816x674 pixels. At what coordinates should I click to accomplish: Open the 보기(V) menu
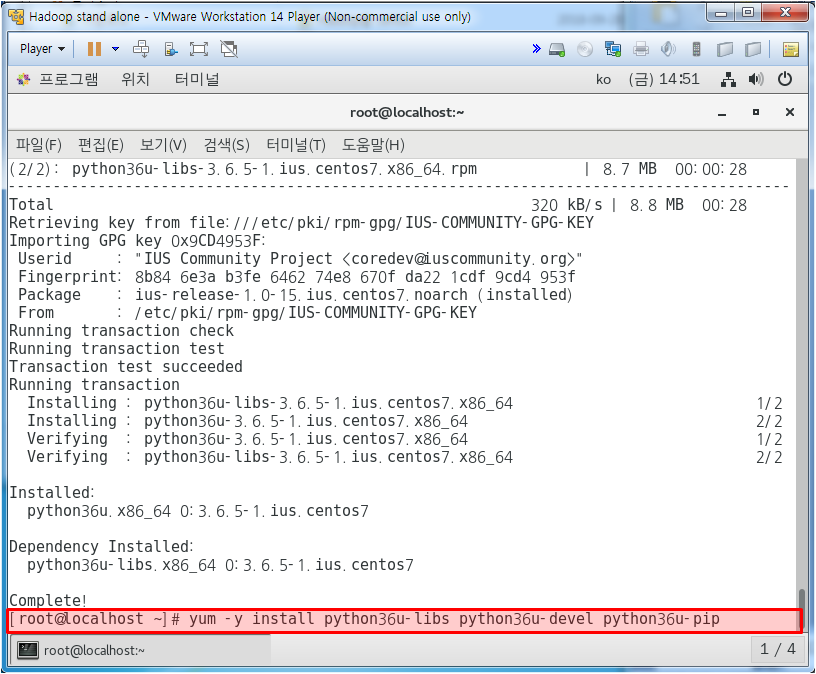click(163, 145)
